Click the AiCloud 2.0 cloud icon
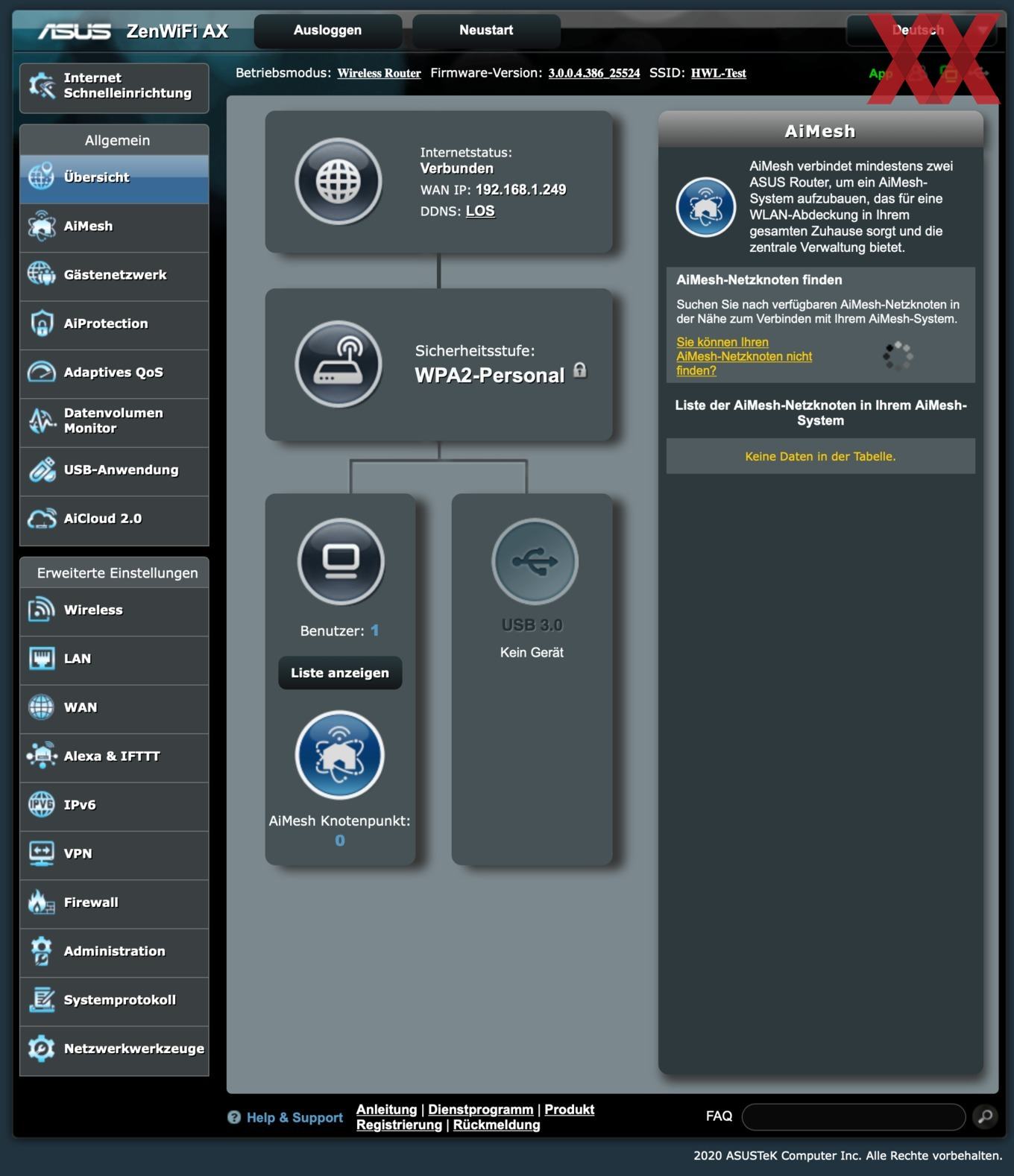 point(42,519)
